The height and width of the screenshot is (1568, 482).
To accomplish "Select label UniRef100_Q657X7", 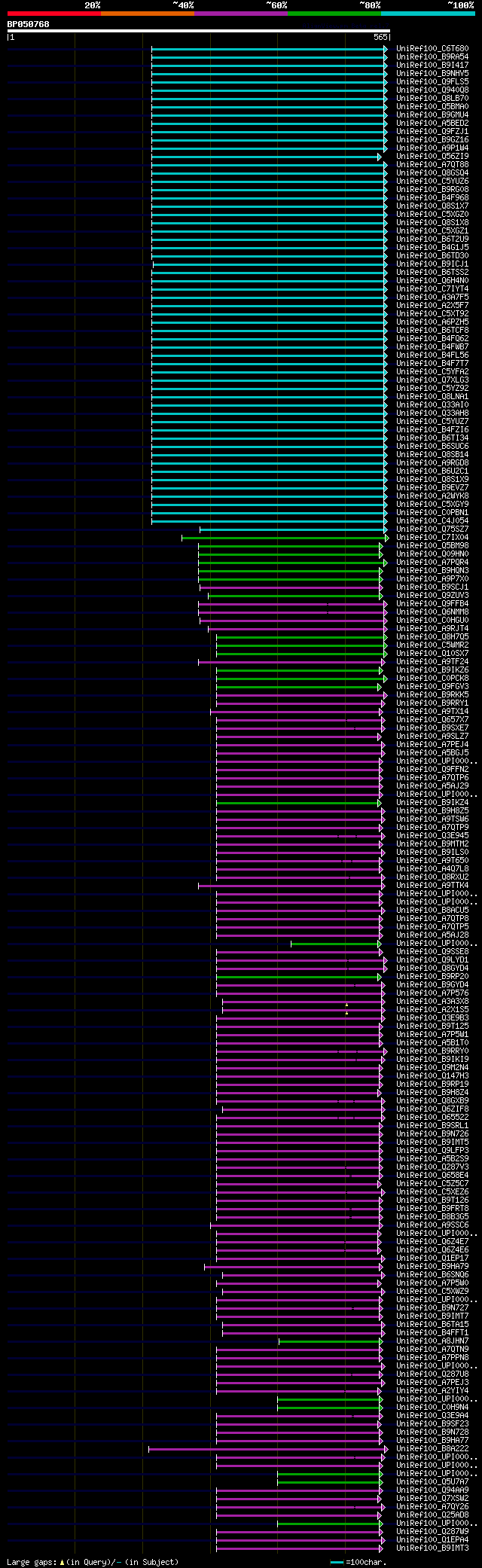I will point(432,720).
